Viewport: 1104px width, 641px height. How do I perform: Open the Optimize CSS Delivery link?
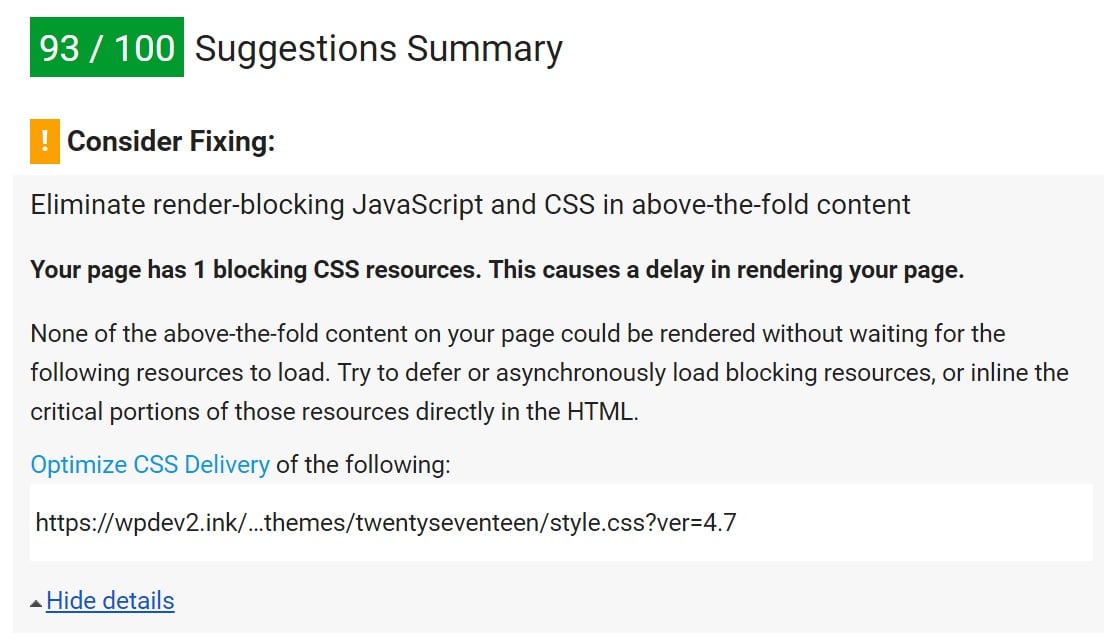point(150,464)
